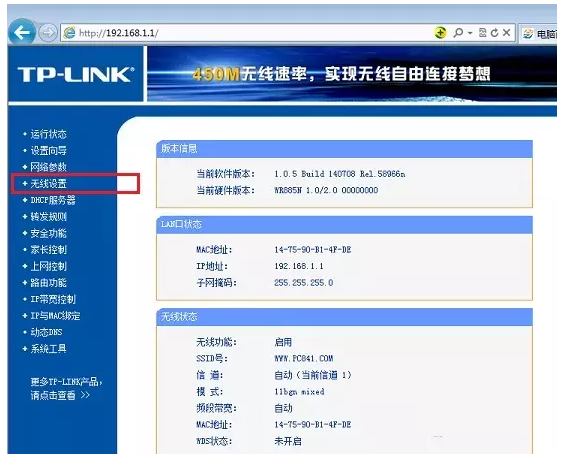Expand IP带宽控制 in the sidebar menu

53,299
